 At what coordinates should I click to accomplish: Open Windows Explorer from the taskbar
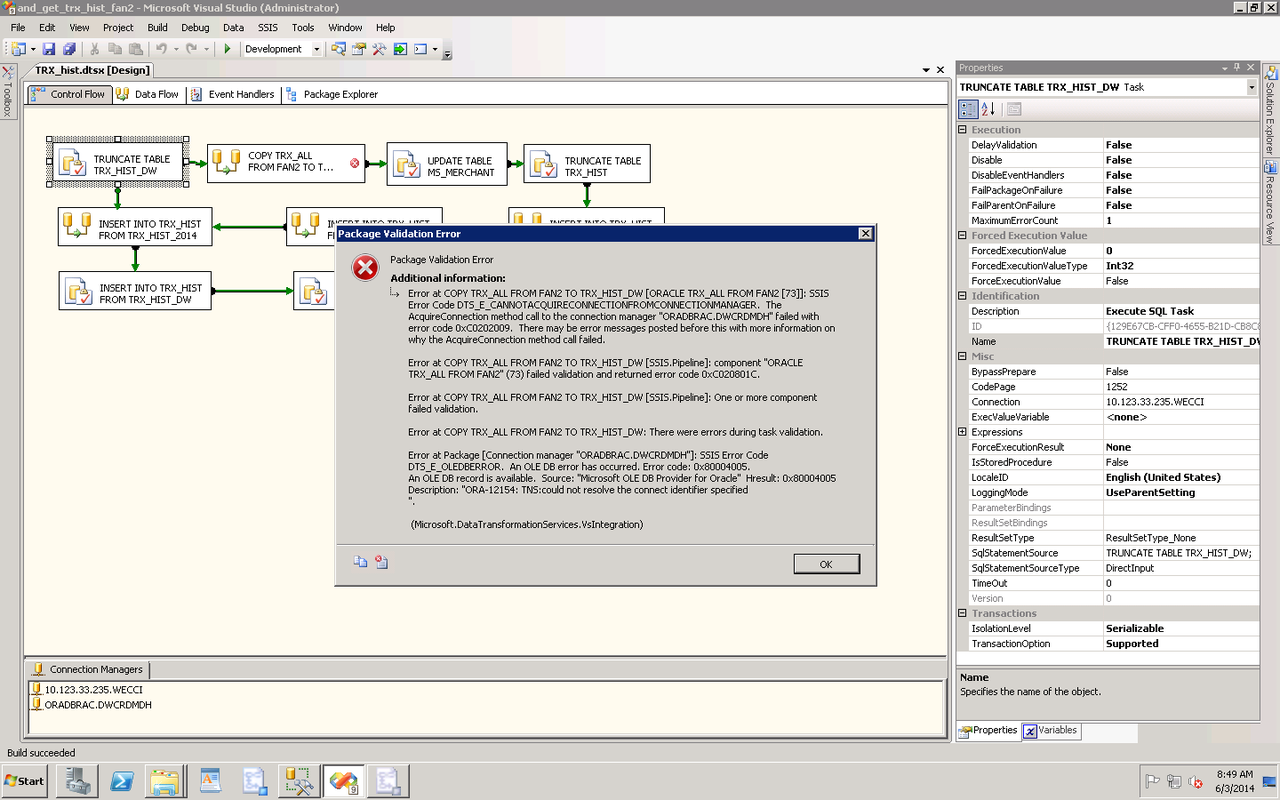165,780
